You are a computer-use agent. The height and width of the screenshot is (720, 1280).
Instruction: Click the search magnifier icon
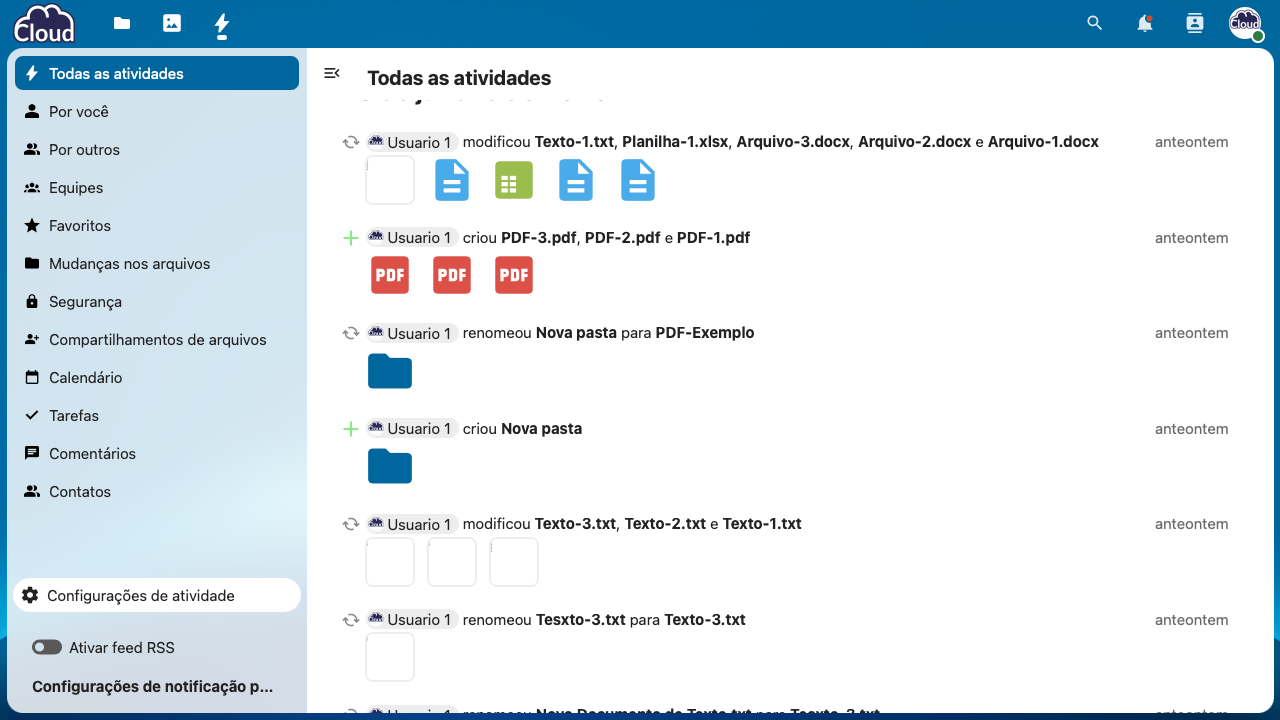pos(1095,23)
